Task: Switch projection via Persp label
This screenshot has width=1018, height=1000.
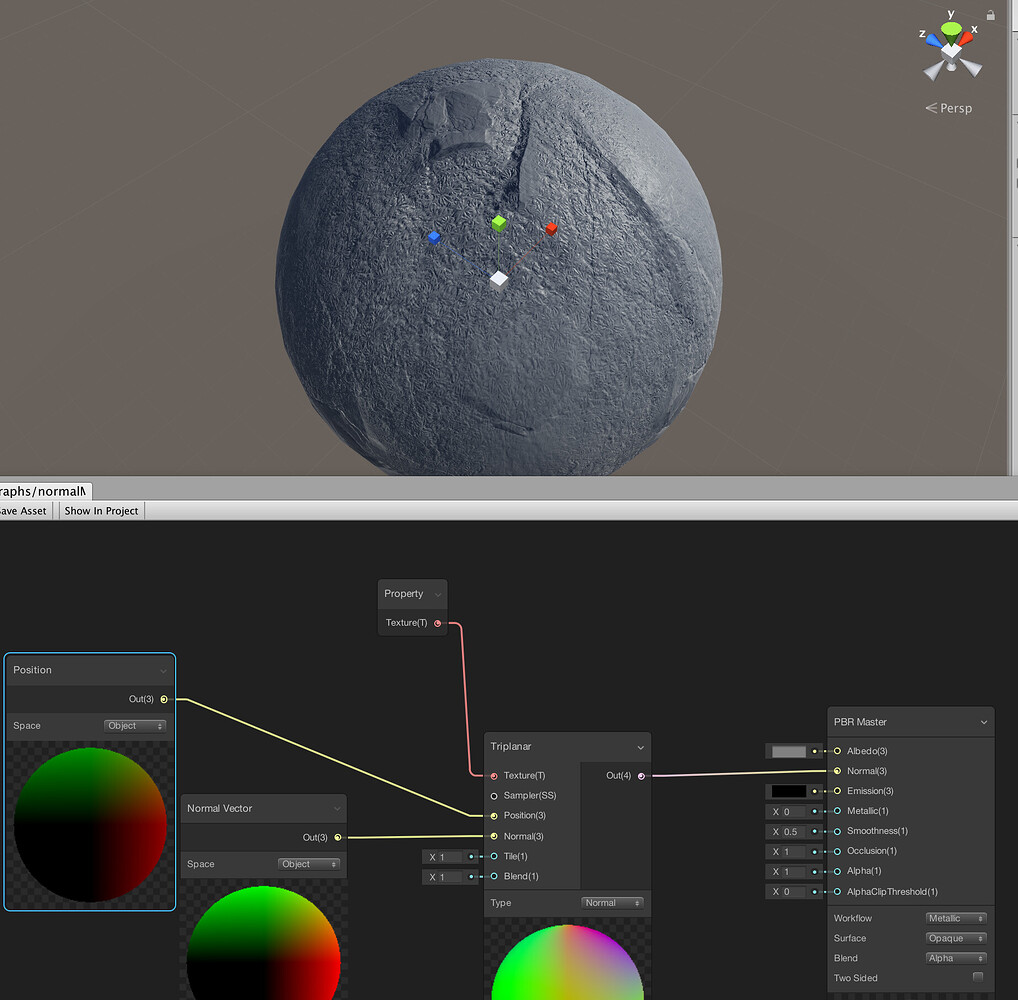Action: tap(949, 108)
